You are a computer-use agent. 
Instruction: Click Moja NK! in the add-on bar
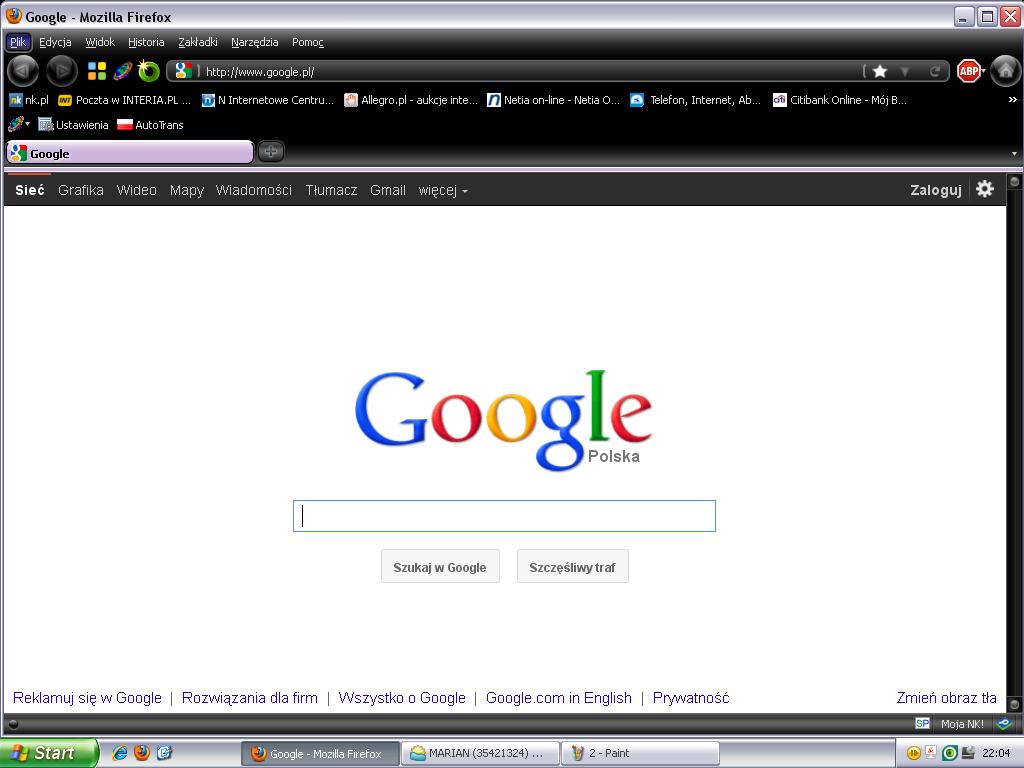(x=962, y=724)
